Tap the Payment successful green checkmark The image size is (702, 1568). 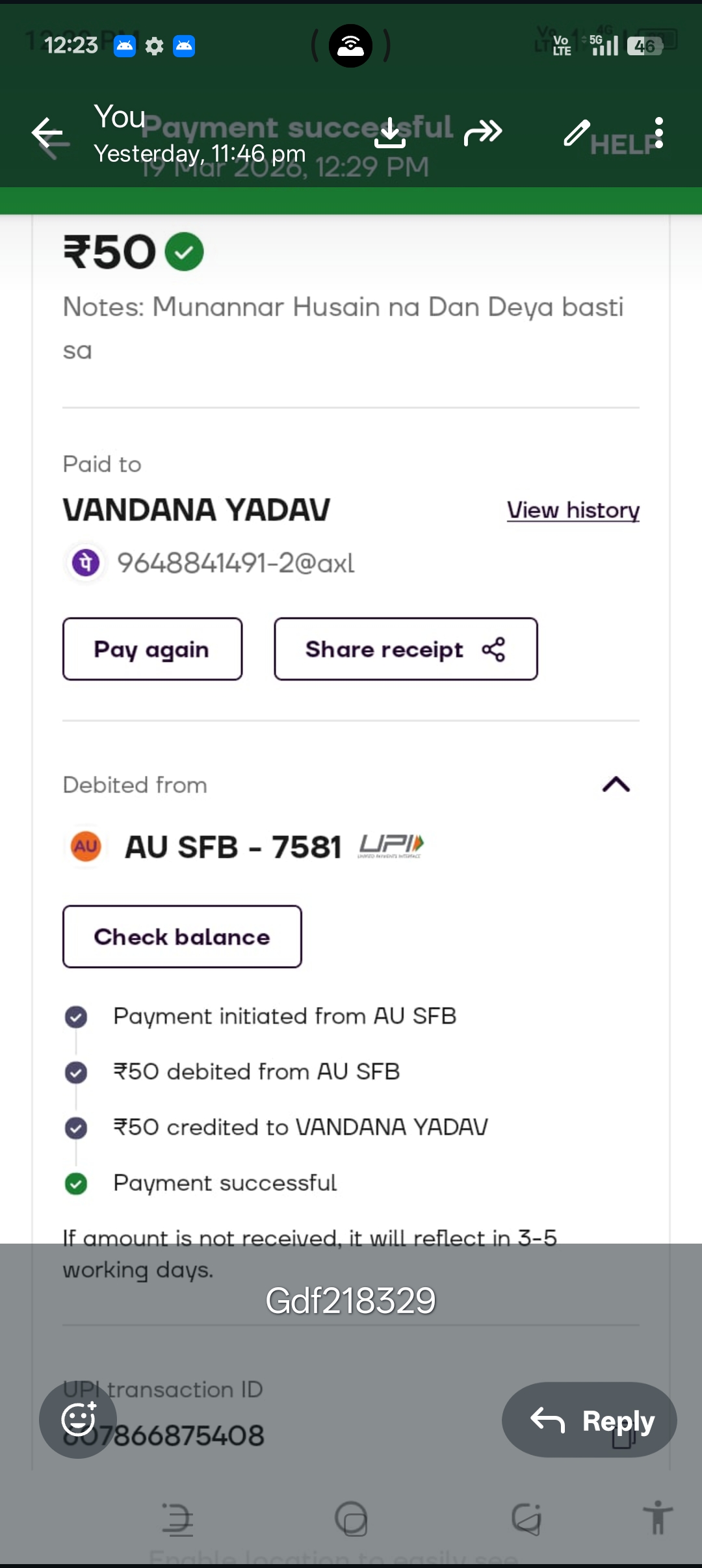click(76, 1183)
